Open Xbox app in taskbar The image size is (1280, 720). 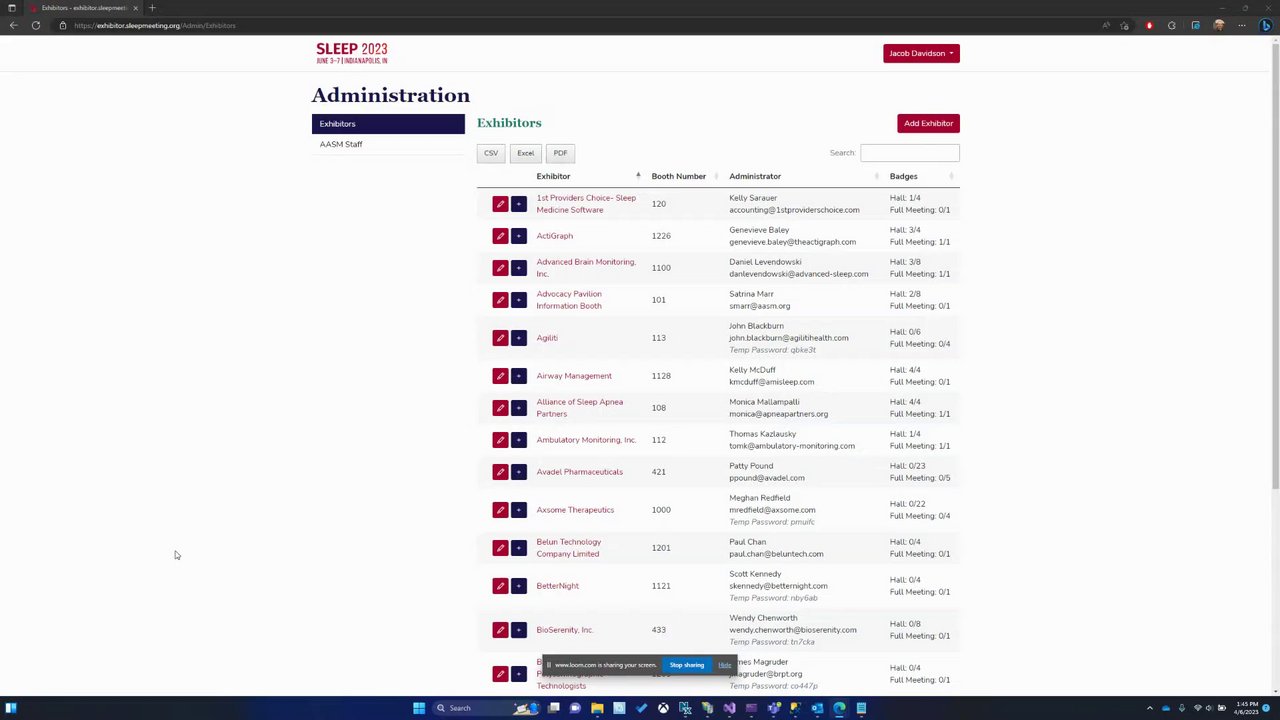click(x=663, y=708)
